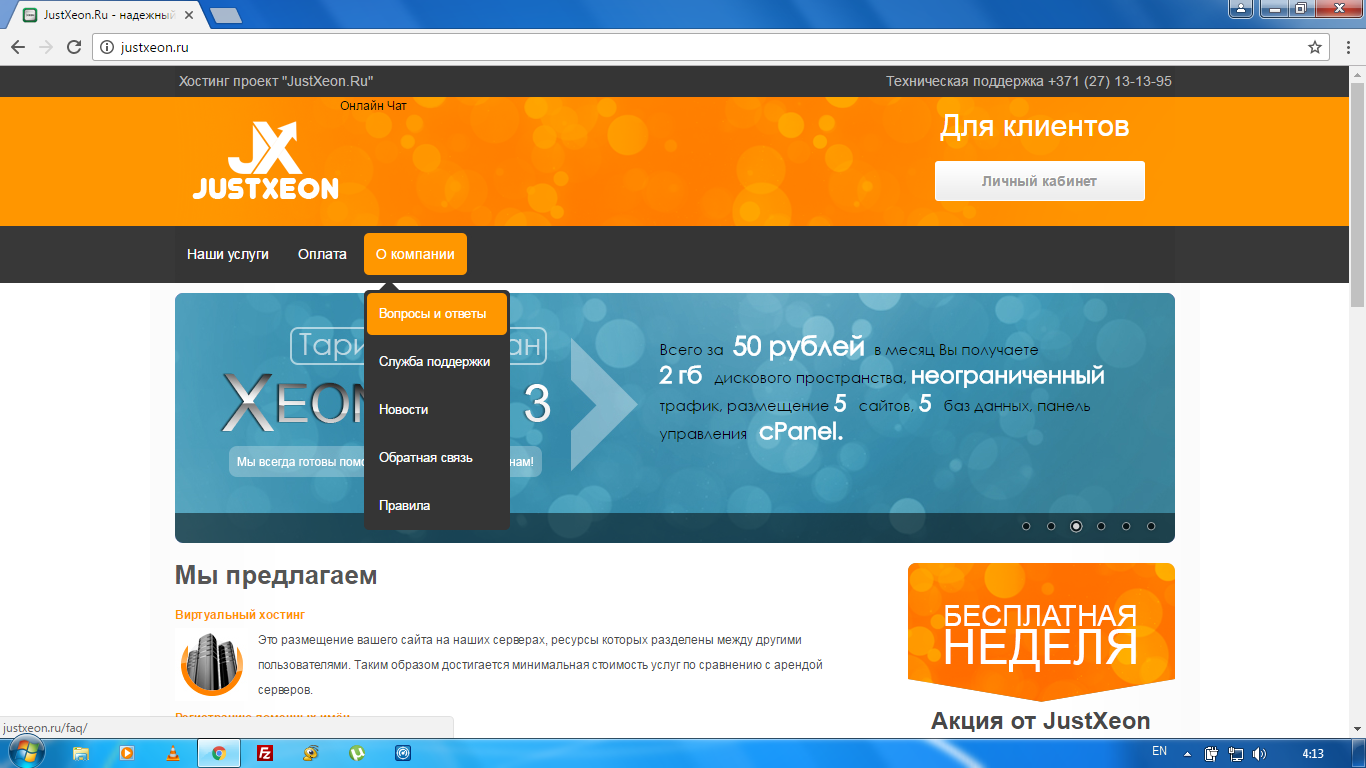Click the Show desktop strip

tap(1359, 754)
